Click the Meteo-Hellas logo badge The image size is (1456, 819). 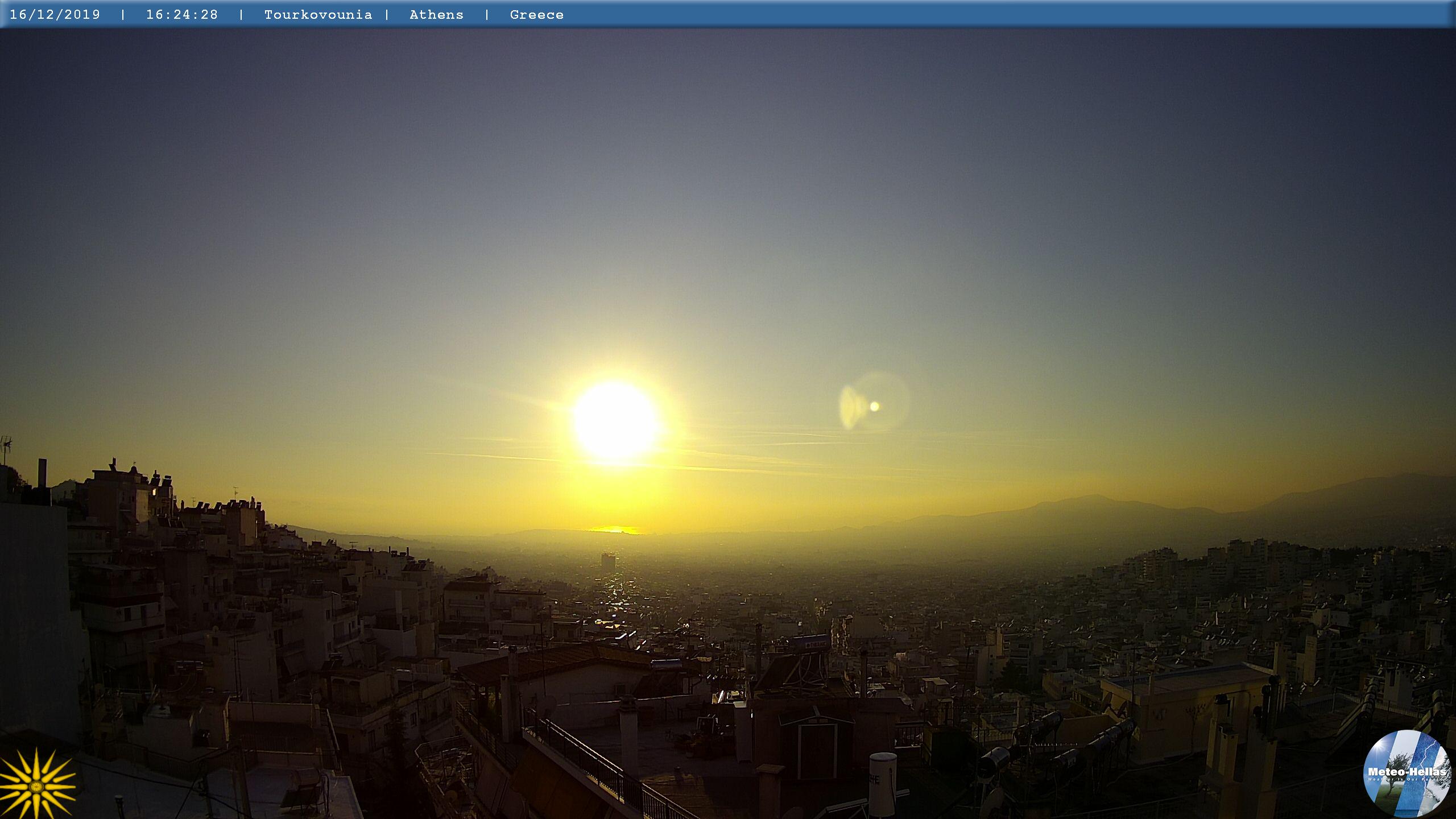[x=1406, y=772]
